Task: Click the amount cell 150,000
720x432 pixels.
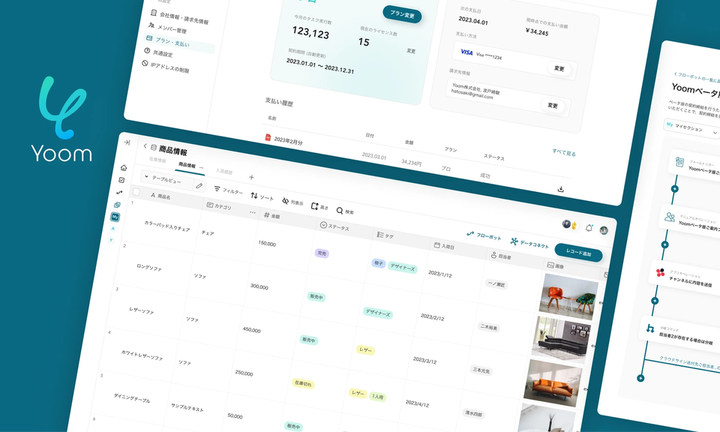Action: pos(267,243)
